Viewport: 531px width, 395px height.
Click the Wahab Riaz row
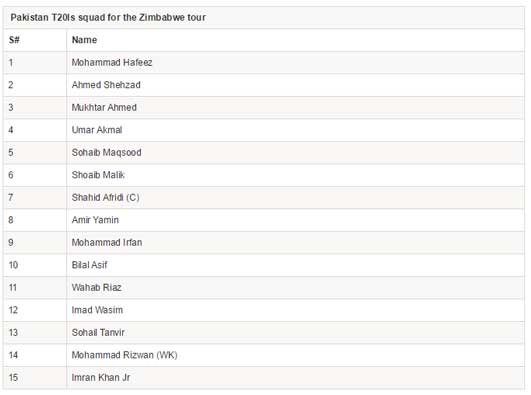[264, 288]
